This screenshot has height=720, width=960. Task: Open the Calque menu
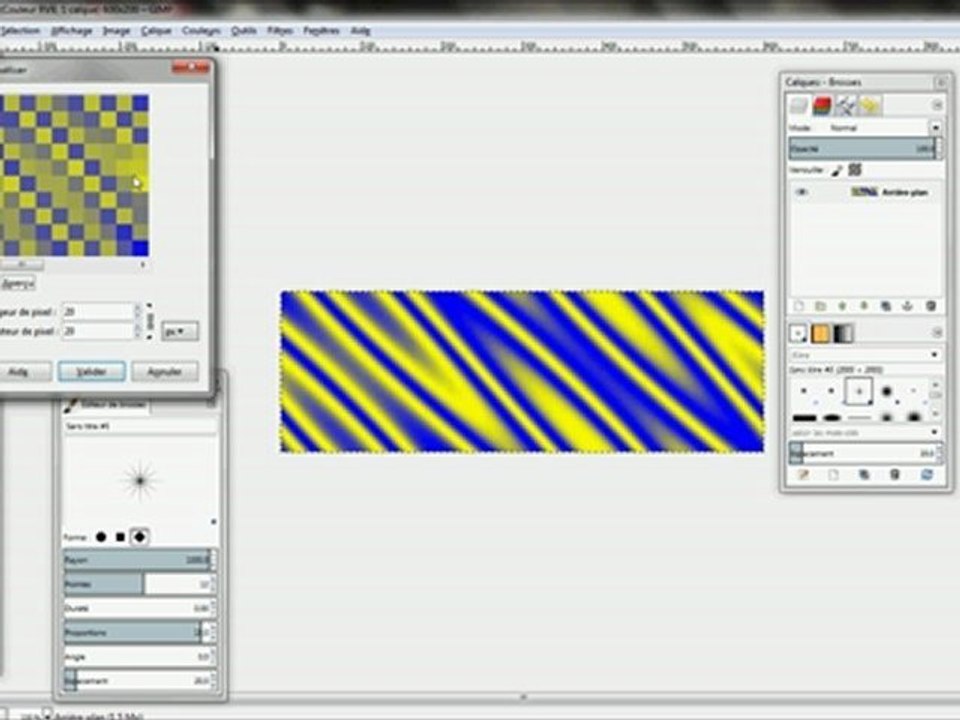(156, 30)
